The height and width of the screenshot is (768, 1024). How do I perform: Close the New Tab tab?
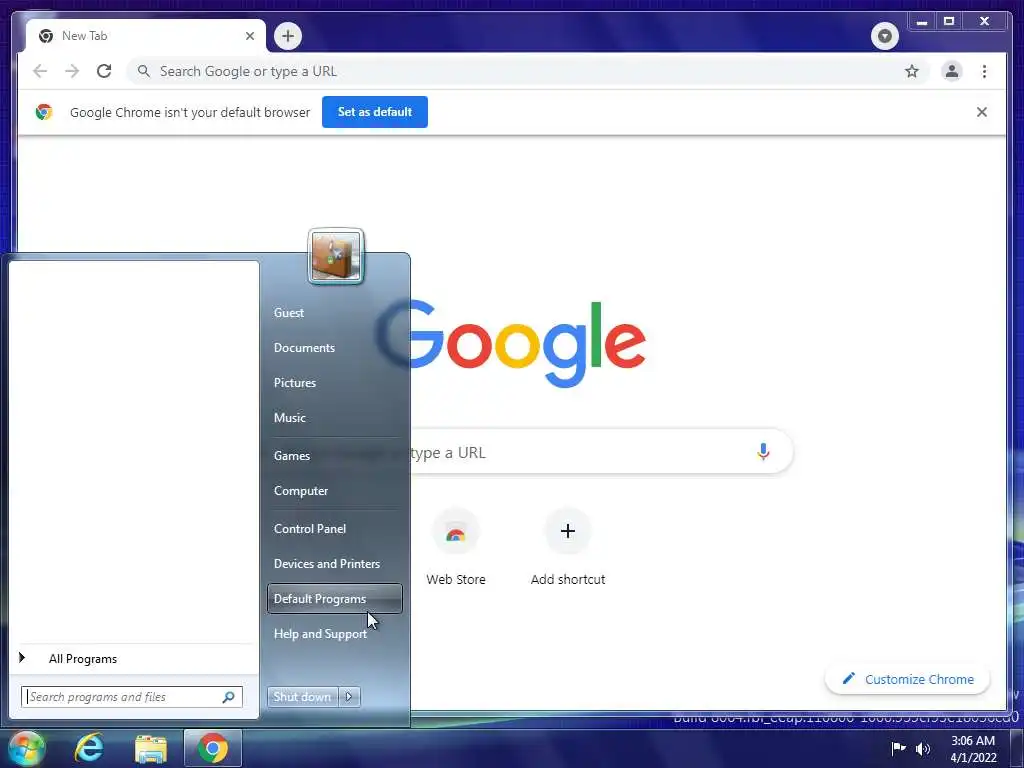(249, 36)
